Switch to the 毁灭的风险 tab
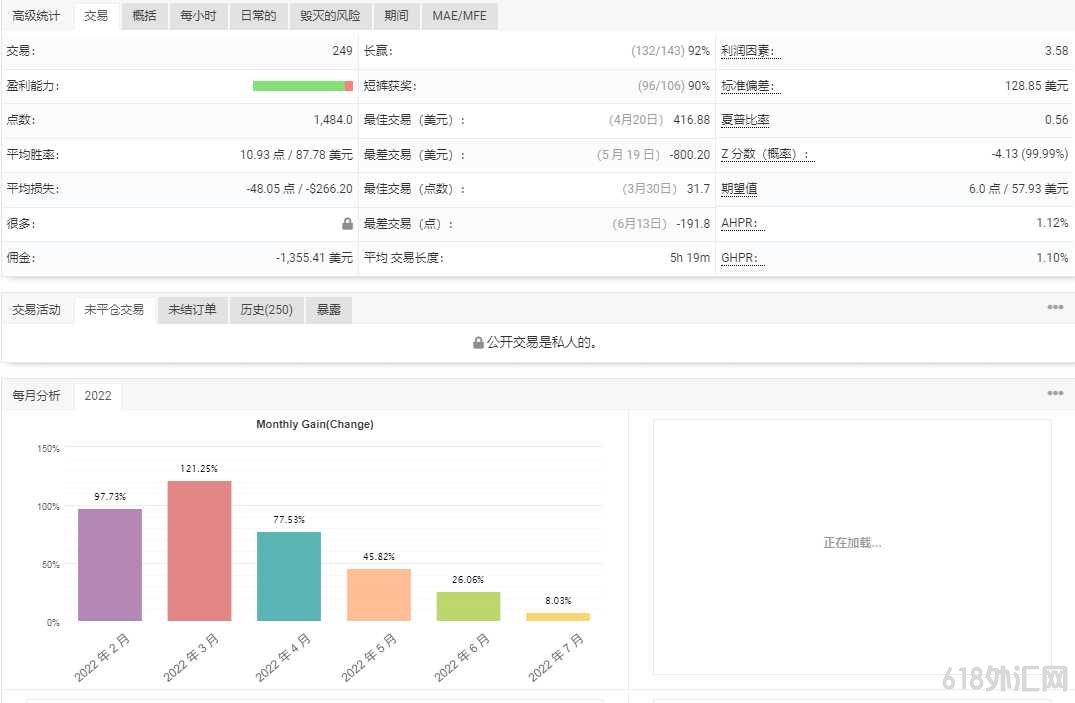1075x703 pixels. pyautogui.click(x=330, y=16)
